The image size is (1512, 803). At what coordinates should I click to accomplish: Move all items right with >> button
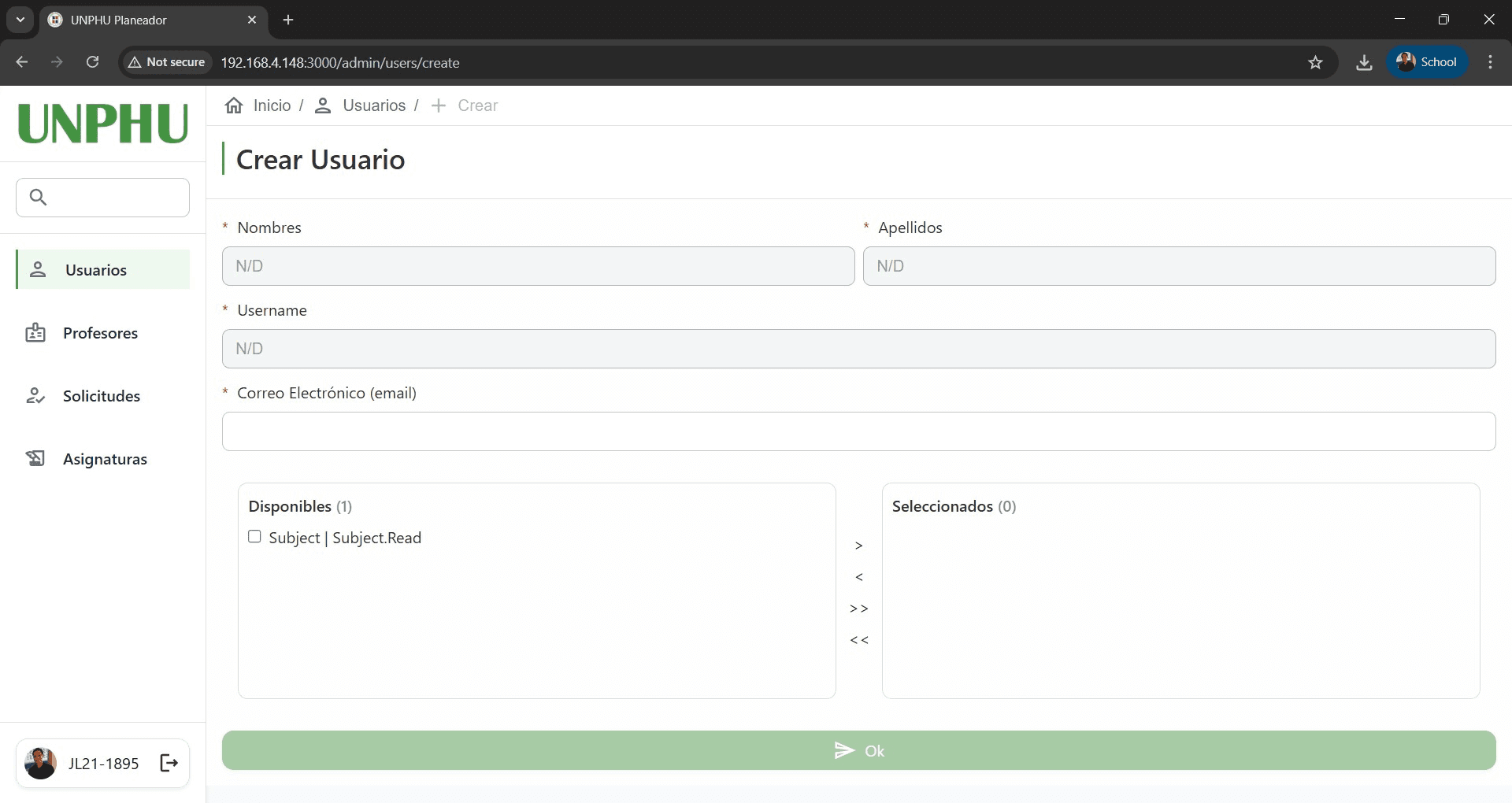pos(859,609)
